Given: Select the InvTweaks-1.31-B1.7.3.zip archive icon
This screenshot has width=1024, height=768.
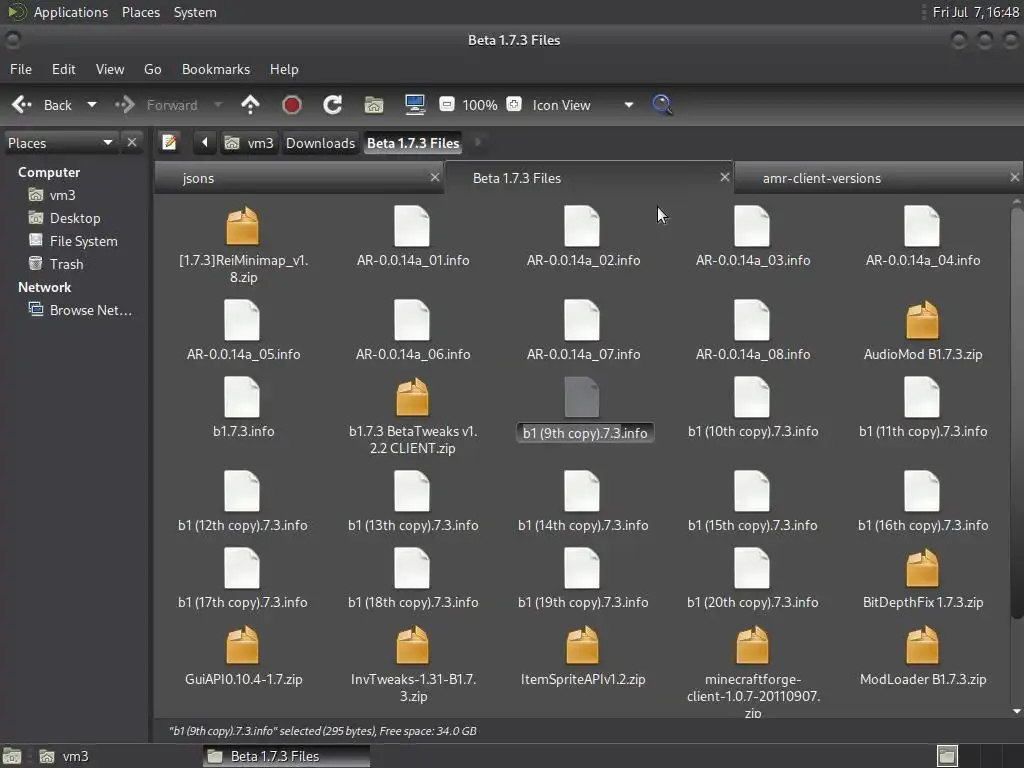Looking at the screenshot, I should click(x=412, y=645).
